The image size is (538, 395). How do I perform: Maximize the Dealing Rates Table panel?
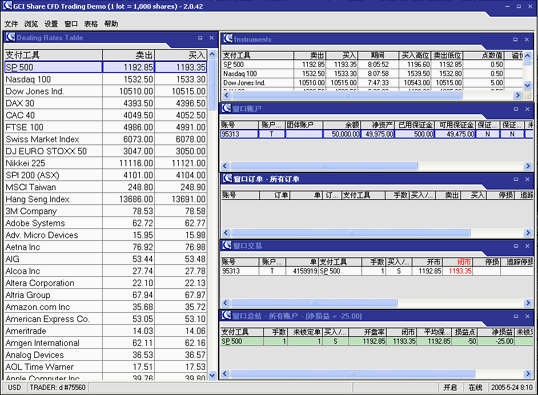(x=200, y=38)
